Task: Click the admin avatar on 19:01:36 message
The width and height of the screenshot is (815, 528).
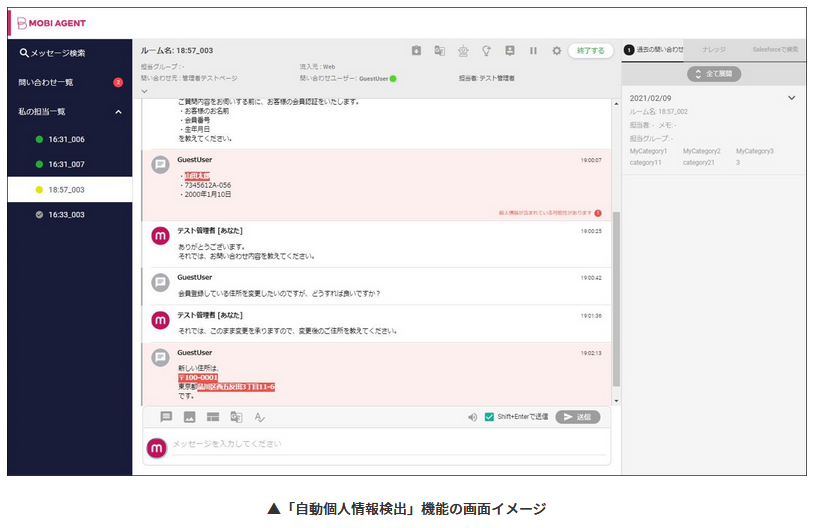Action: [161, 321]
